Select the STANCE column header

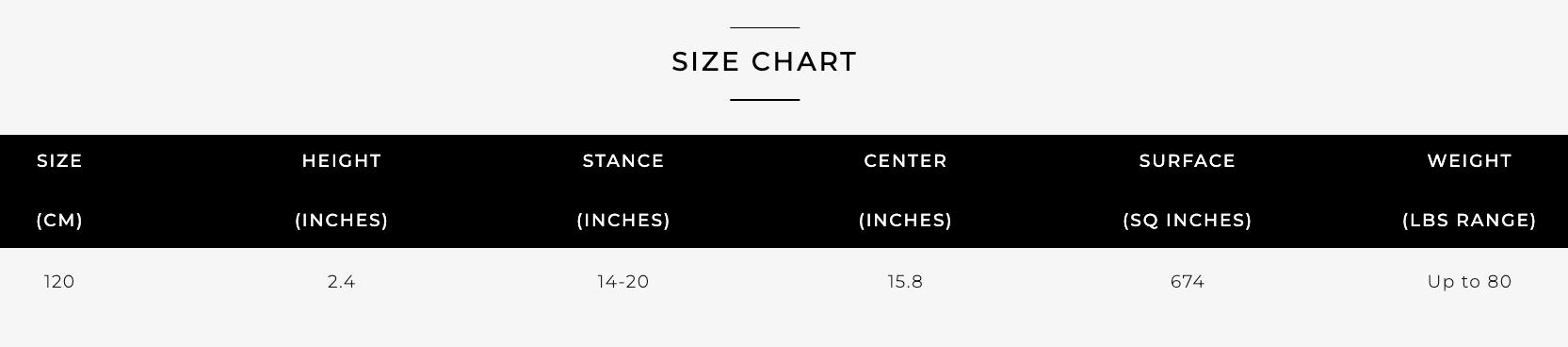623,161
